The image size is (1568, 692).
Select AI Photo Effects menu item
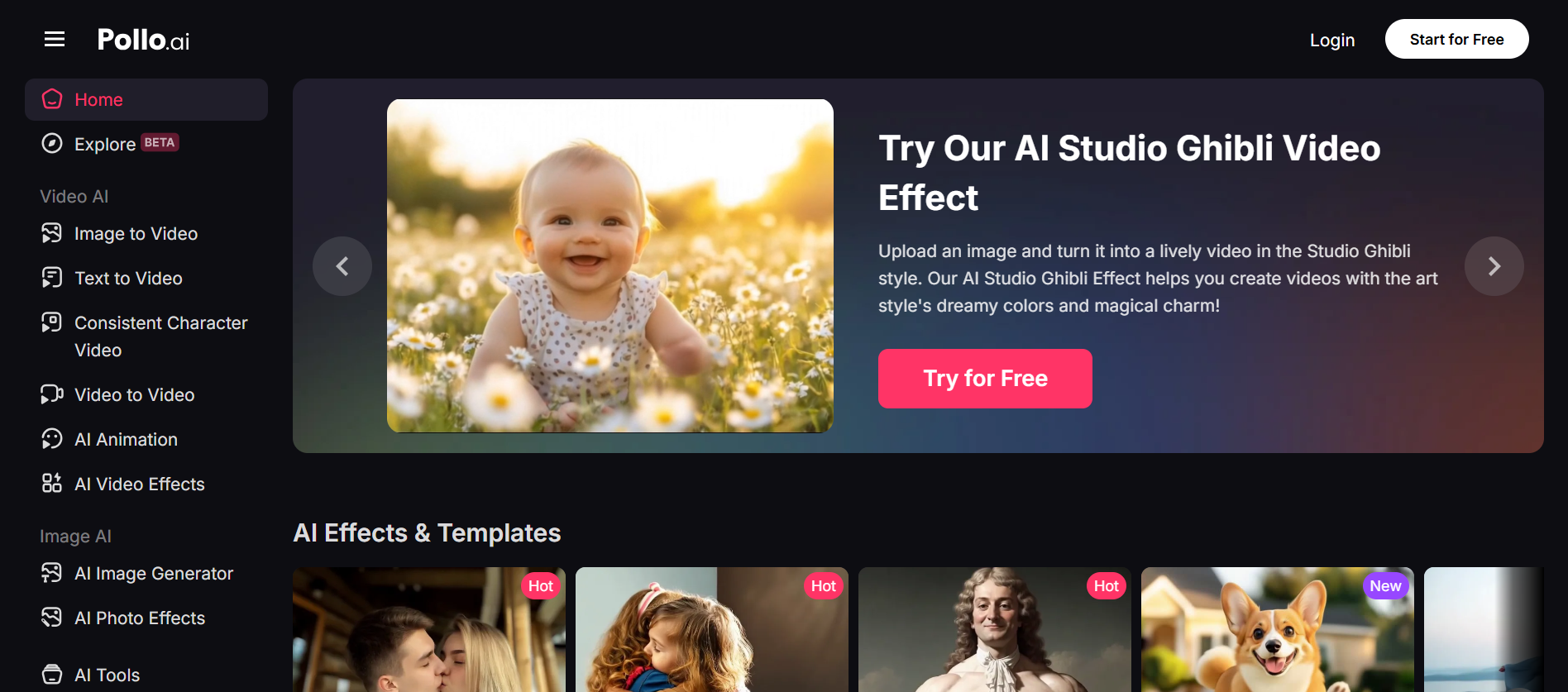coord(123,618)
